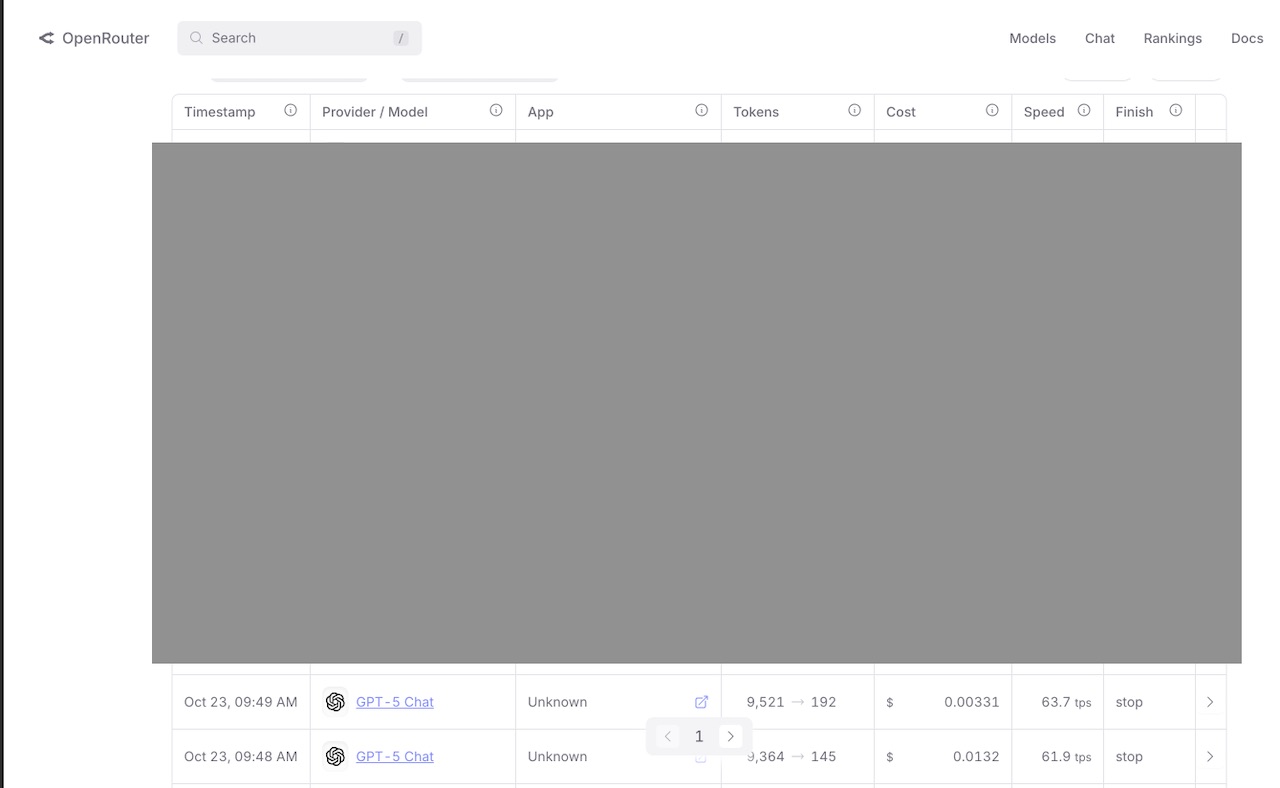1280x788 pixels.
Task: Click the next page chevron in pagination
Action: point(731,736)
